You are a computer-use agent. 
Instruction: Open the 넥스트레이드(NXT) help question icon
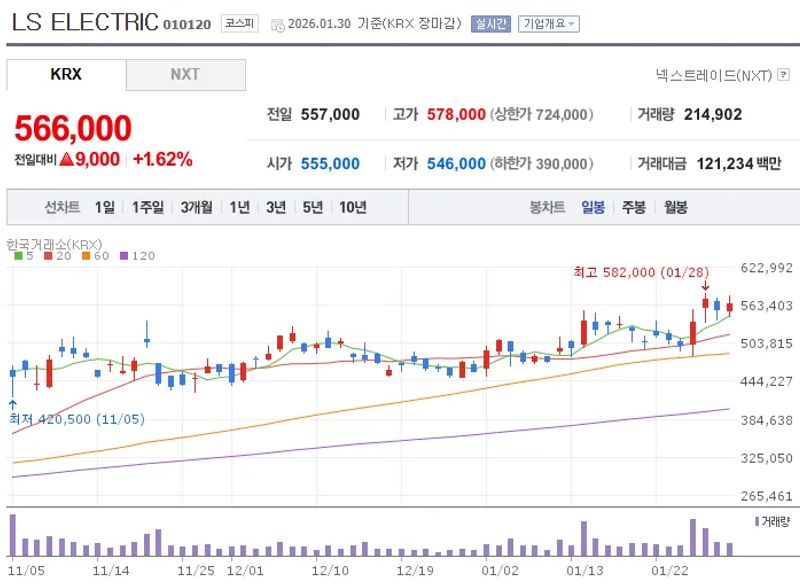point(783,75)
